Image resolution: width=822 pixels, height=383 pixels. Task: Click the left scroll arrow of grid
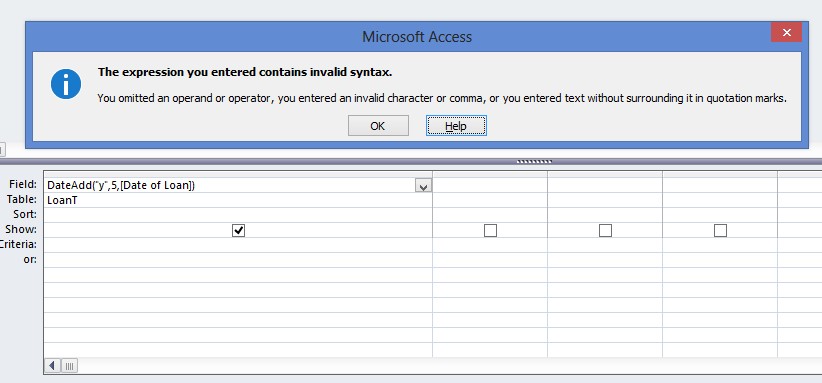(x=52, y=365)
